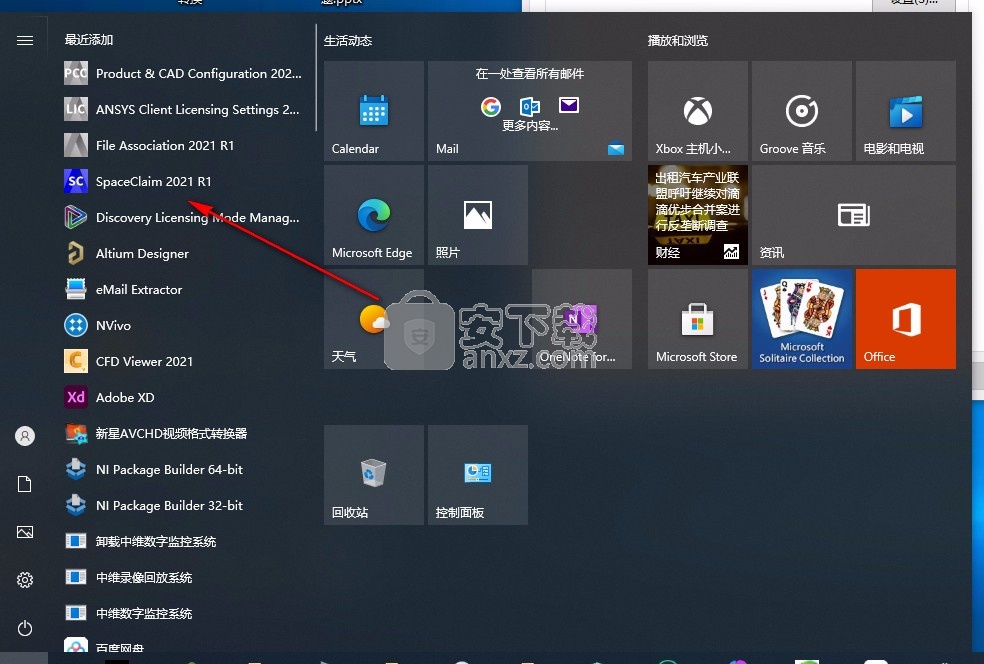
Task: Launch Groove 音乐 tile
Action: click(802, 111)
